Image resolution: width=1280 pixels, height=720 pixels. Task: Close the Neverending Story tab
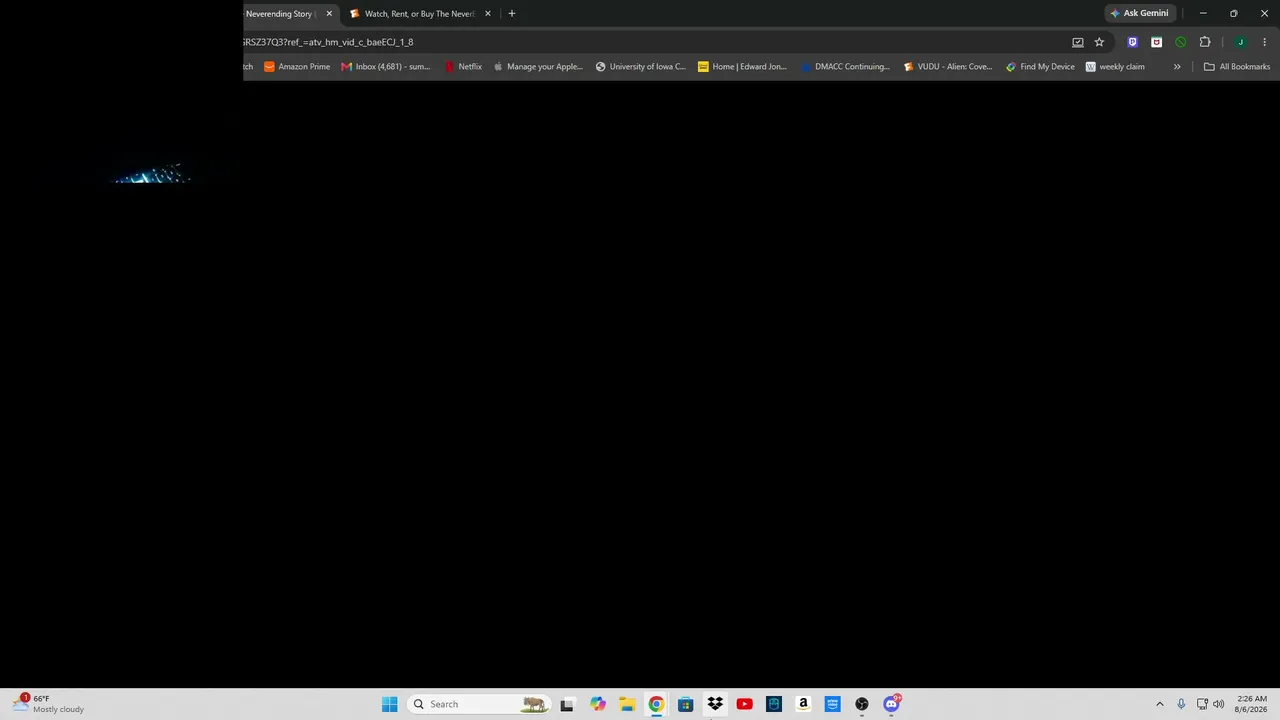pyautogui.click(x=329, y=14)
